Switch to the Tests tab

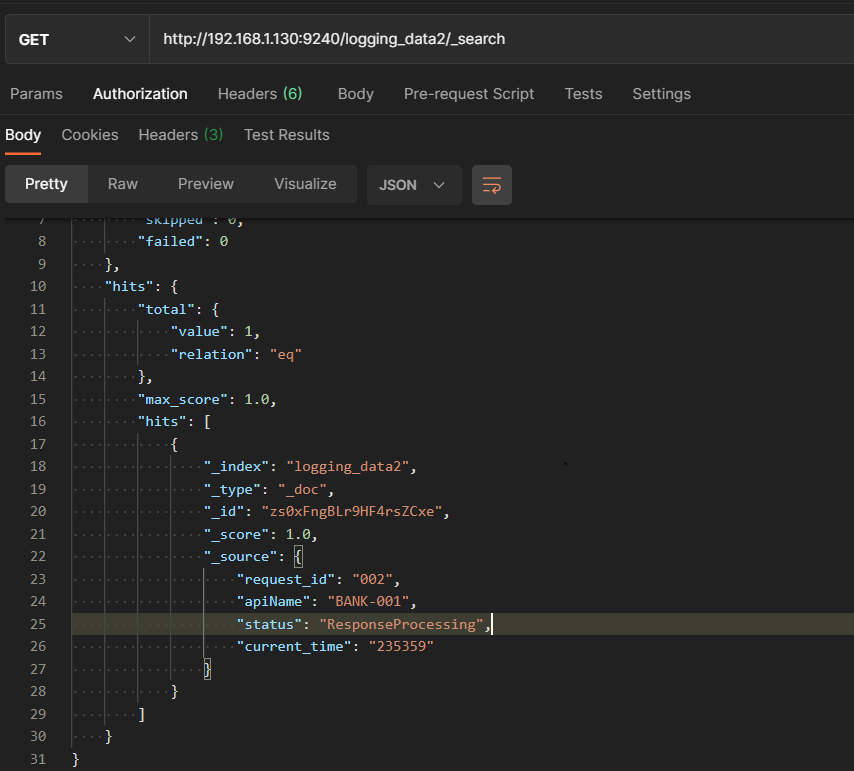pos(583,94)
